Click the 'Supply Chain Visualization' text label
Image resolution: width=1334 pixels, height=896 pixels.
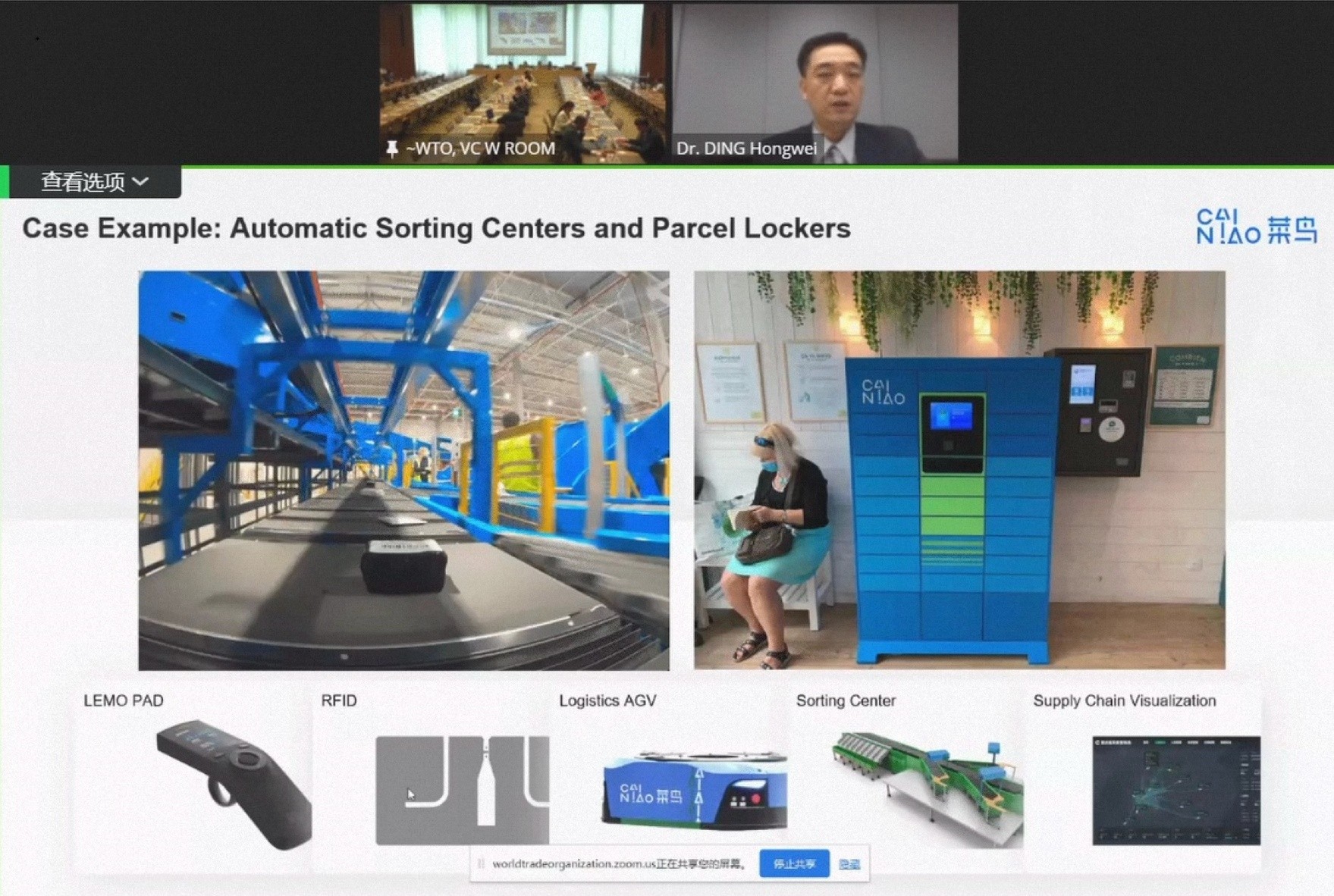(x=1124, y=700)
